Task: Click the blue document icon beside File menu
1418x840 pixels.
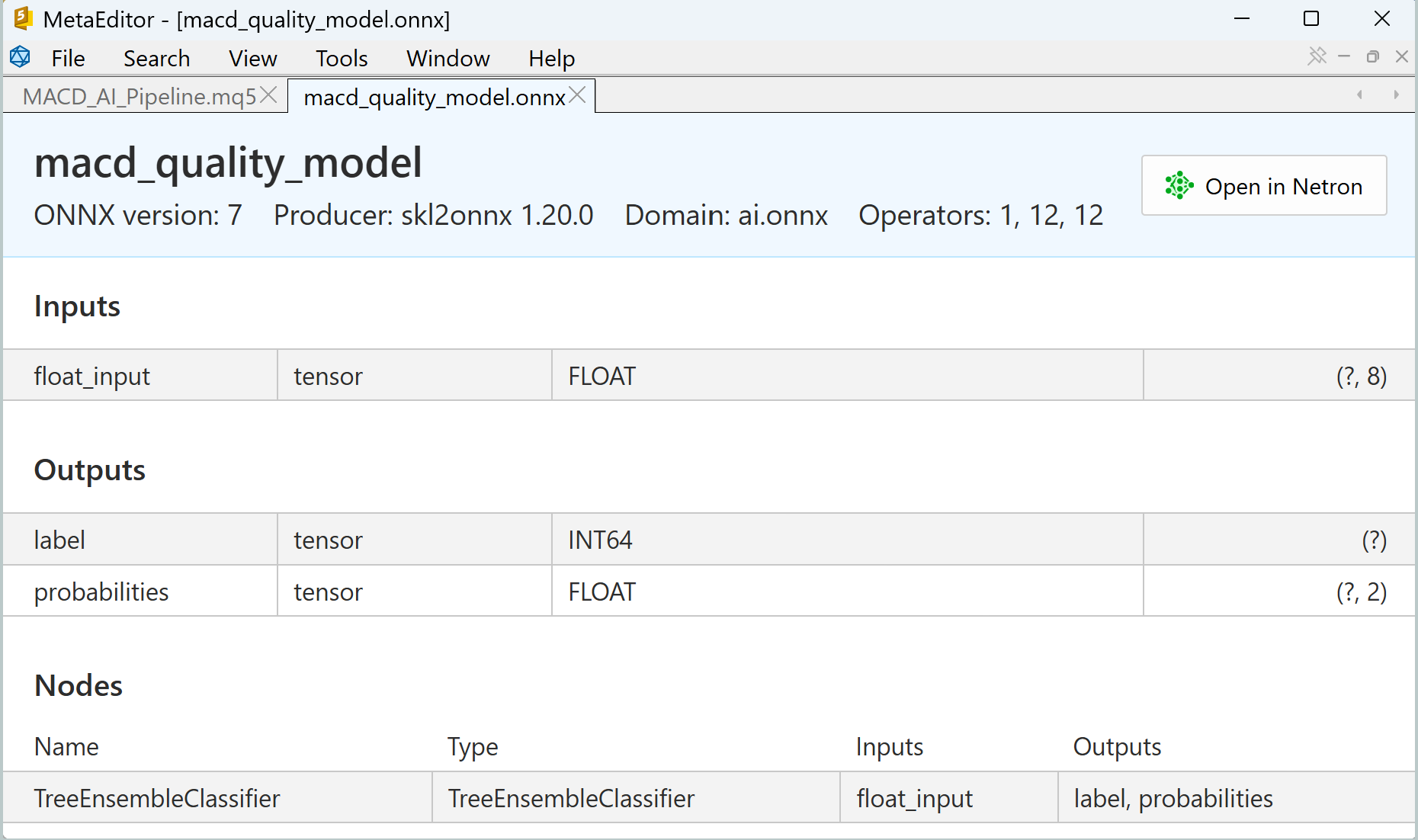Action: [21, 56]
